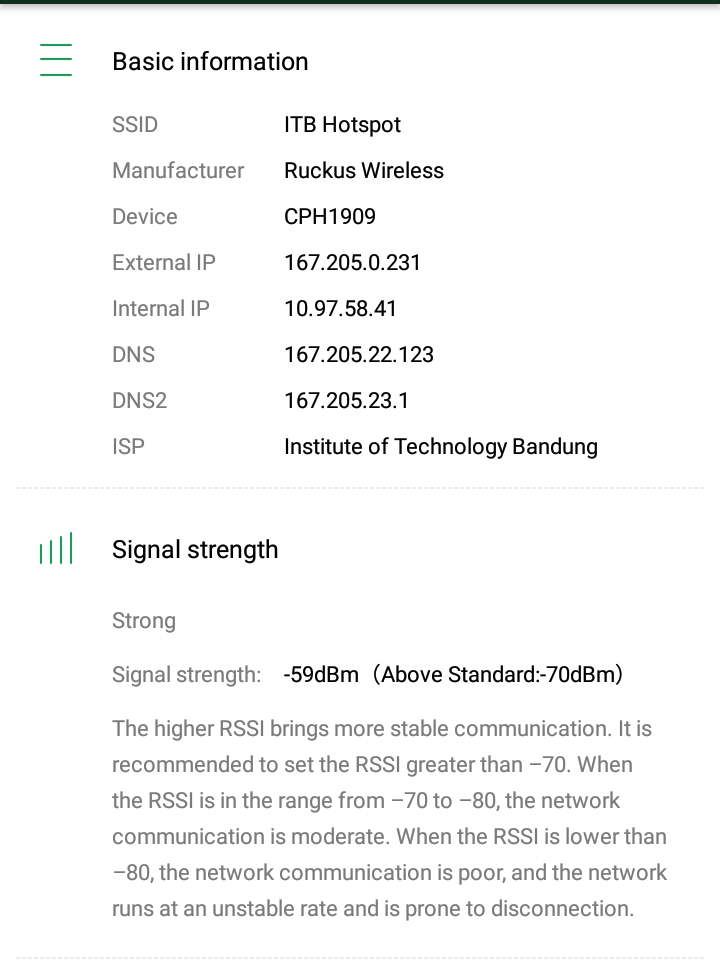Tap the SSID label
Screen dimensions: 720x961
(135, 125)
